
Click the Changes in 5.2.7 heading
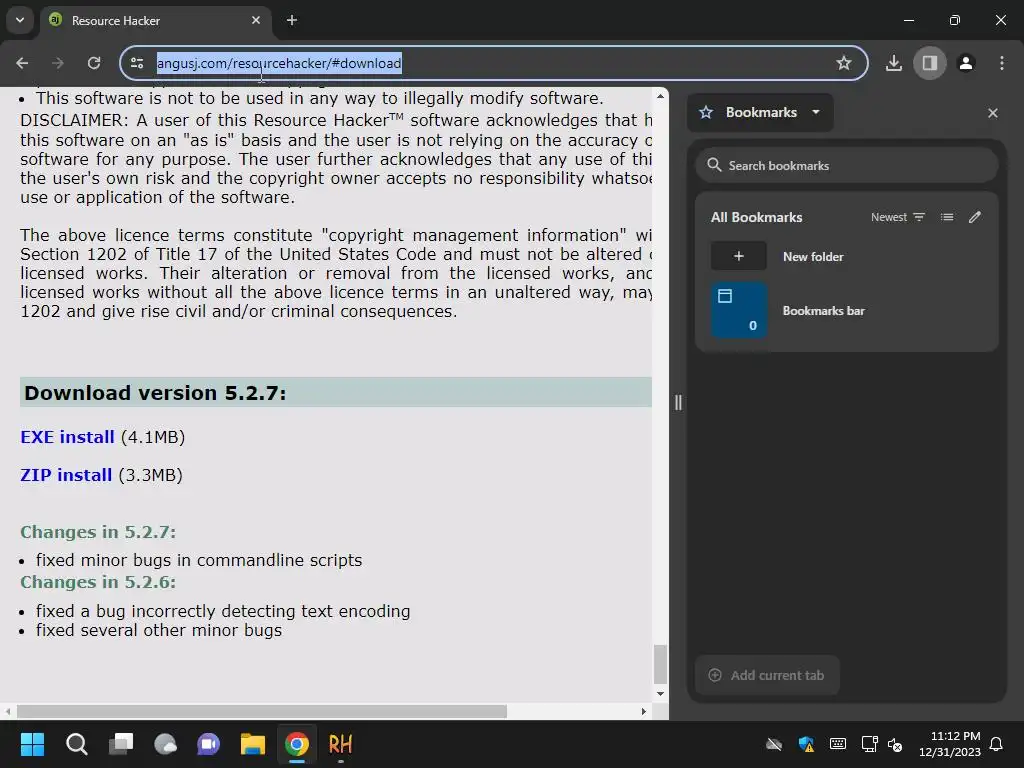[x=98, y=532]
